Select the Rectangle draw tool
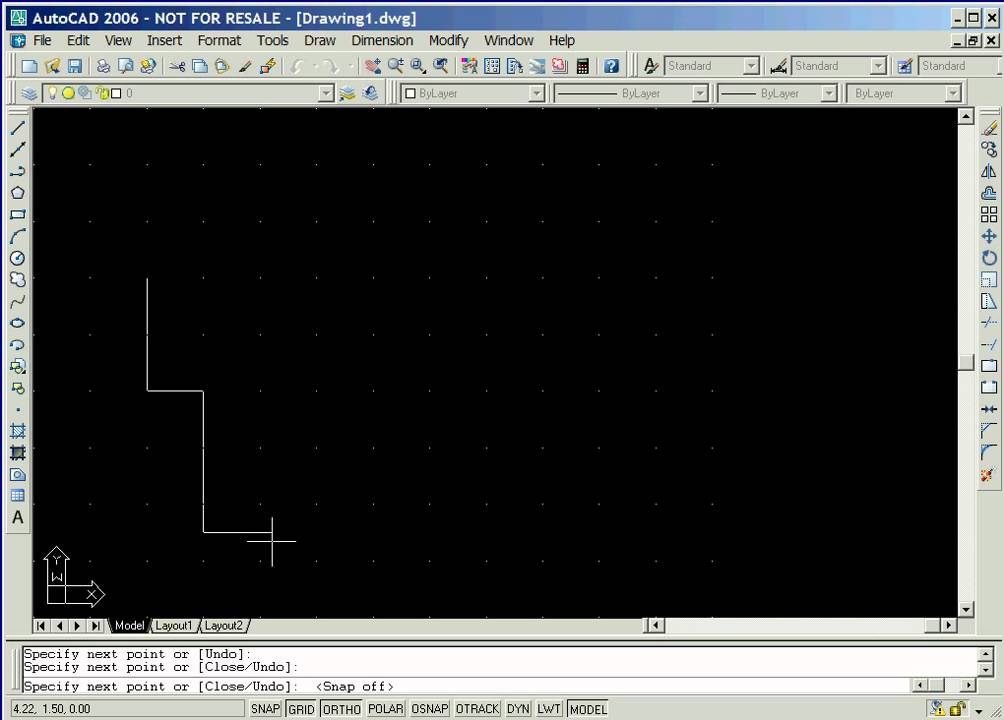The width and height of the screenshot is (1004, 720). (x=18, y=215)
